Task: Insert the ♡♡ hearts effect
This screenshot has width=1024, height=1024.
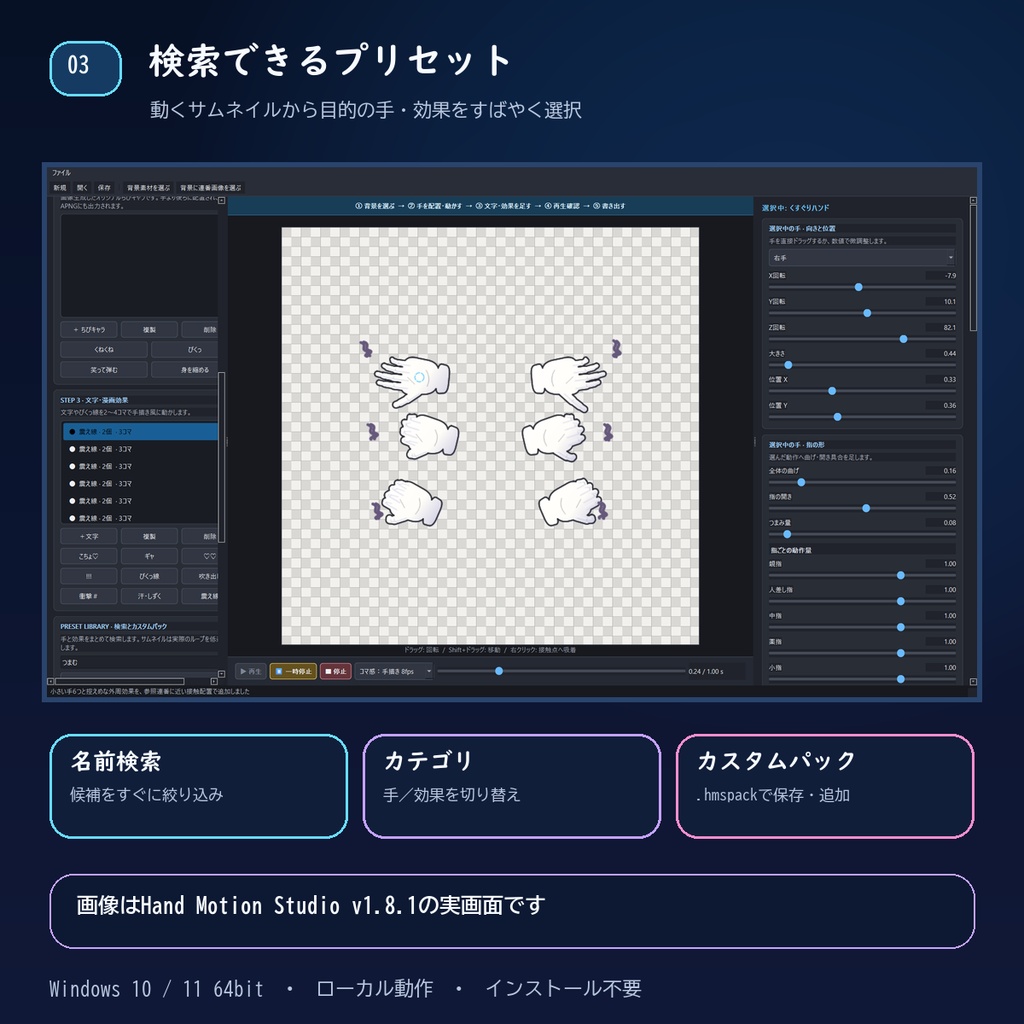Action: pyautogui.click(x=201, y=556)
